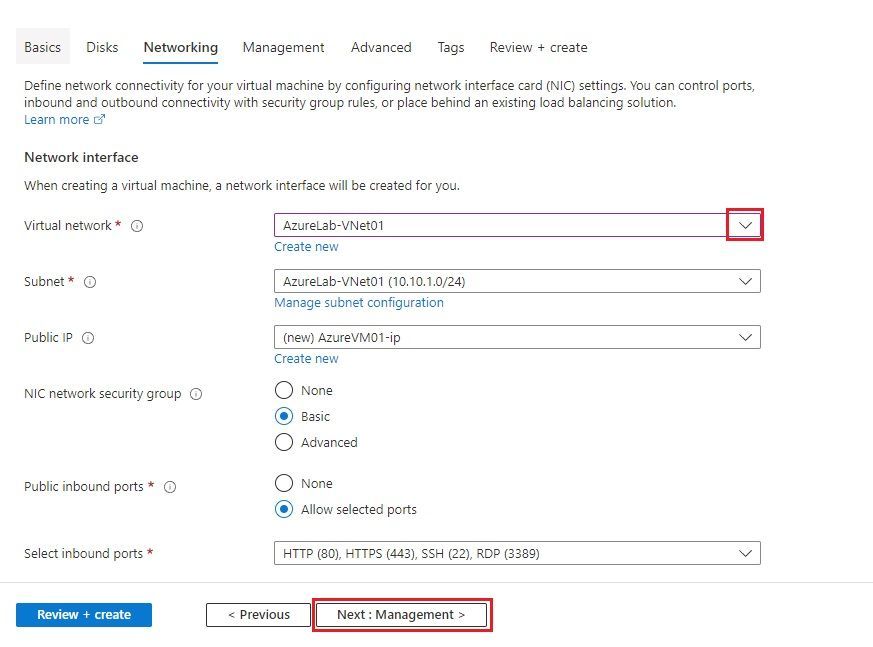Select Basic NIC network security group
873x647 pixels.
click(x=284, y=416)
